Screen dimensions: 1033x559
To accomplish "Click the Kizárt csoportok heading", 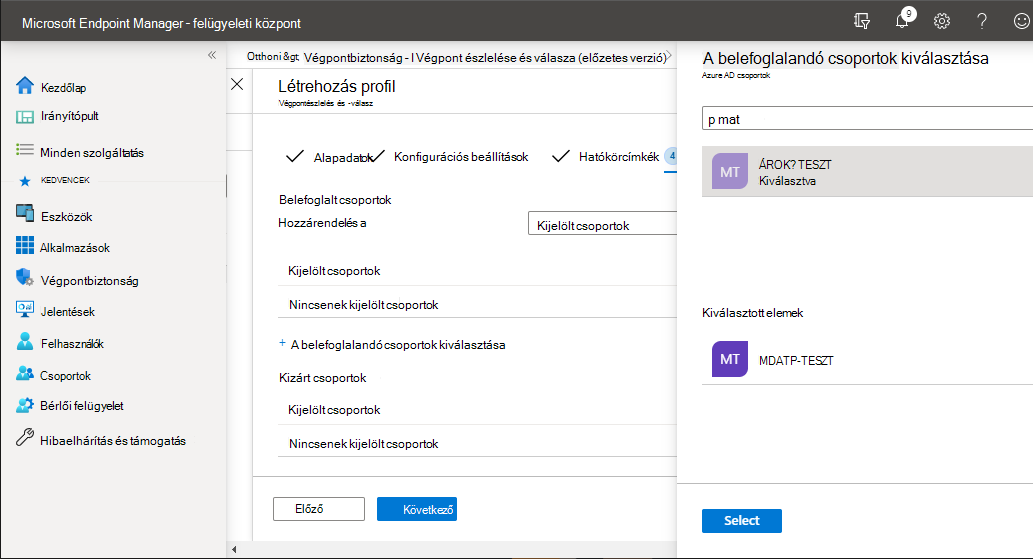I will click(323, 378).
